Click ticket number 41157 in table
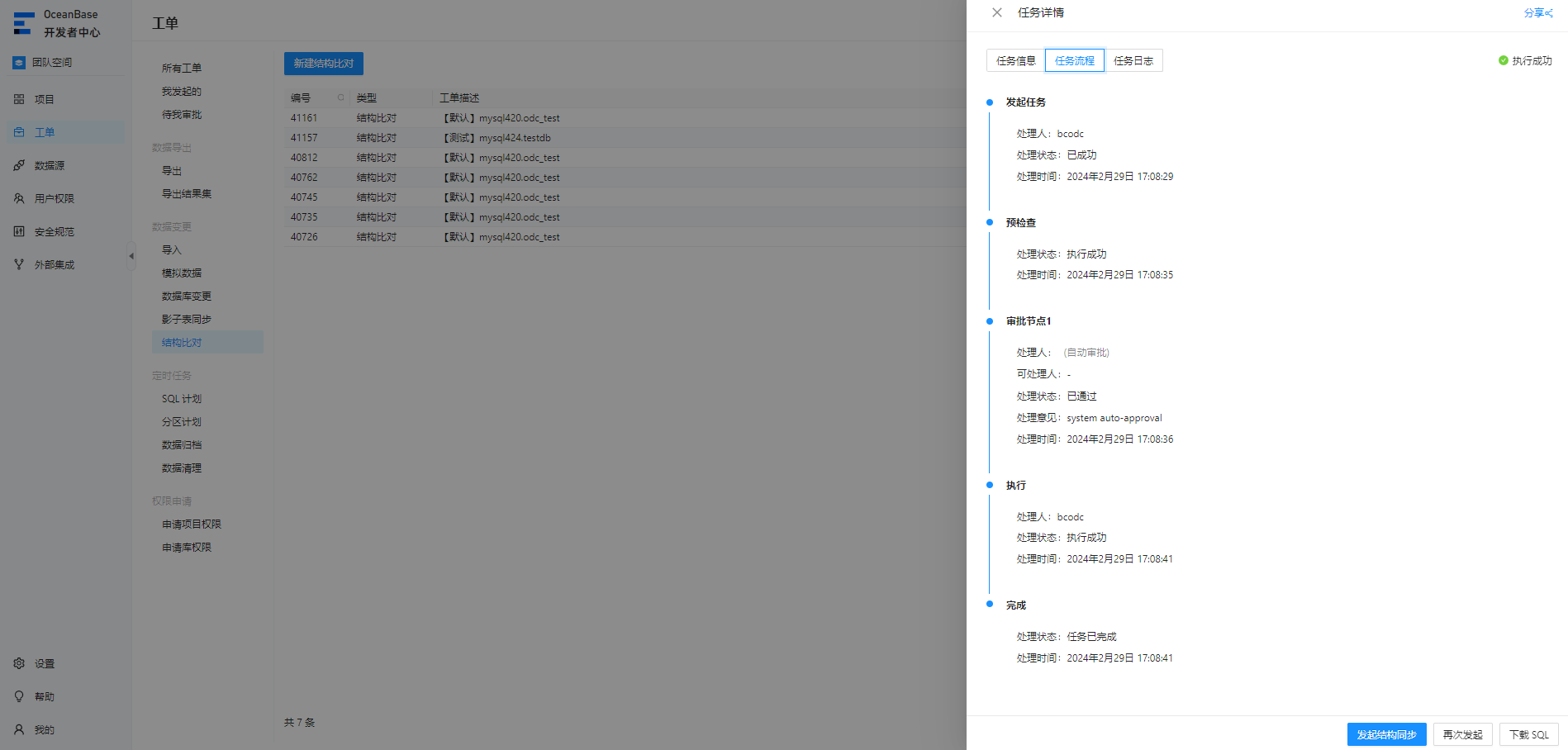 click(304, 138)
